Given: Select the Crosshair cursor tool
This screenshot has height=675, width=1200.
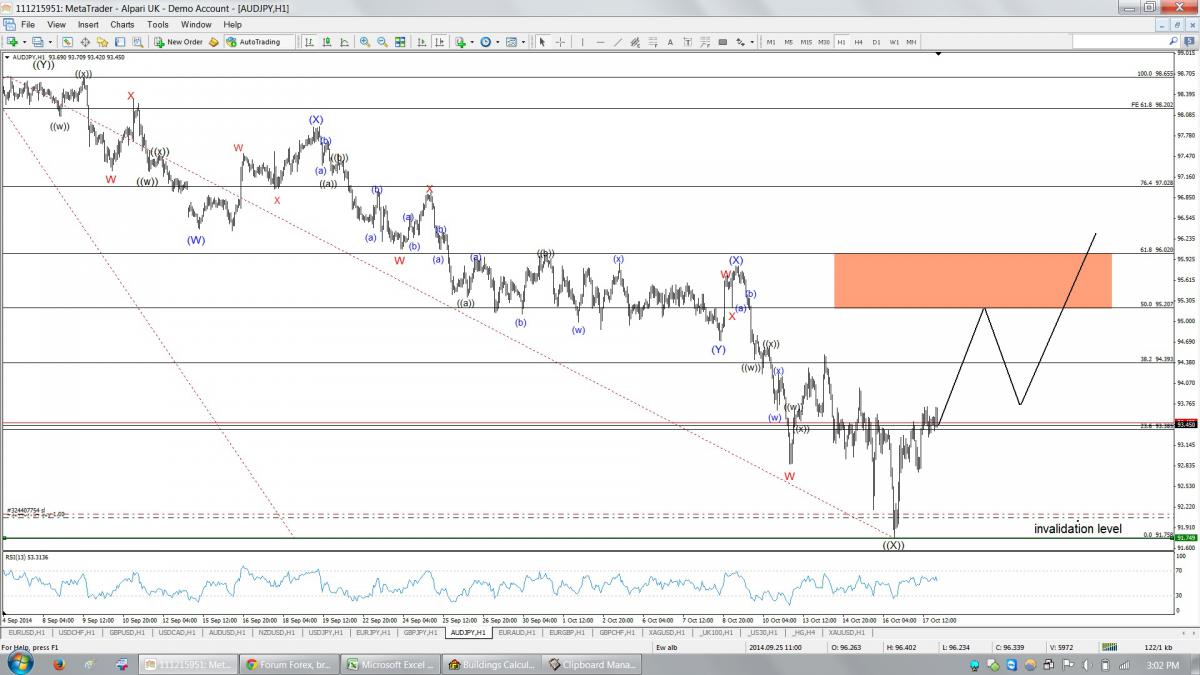Looking at the screenshot, I should pos(559,42).
